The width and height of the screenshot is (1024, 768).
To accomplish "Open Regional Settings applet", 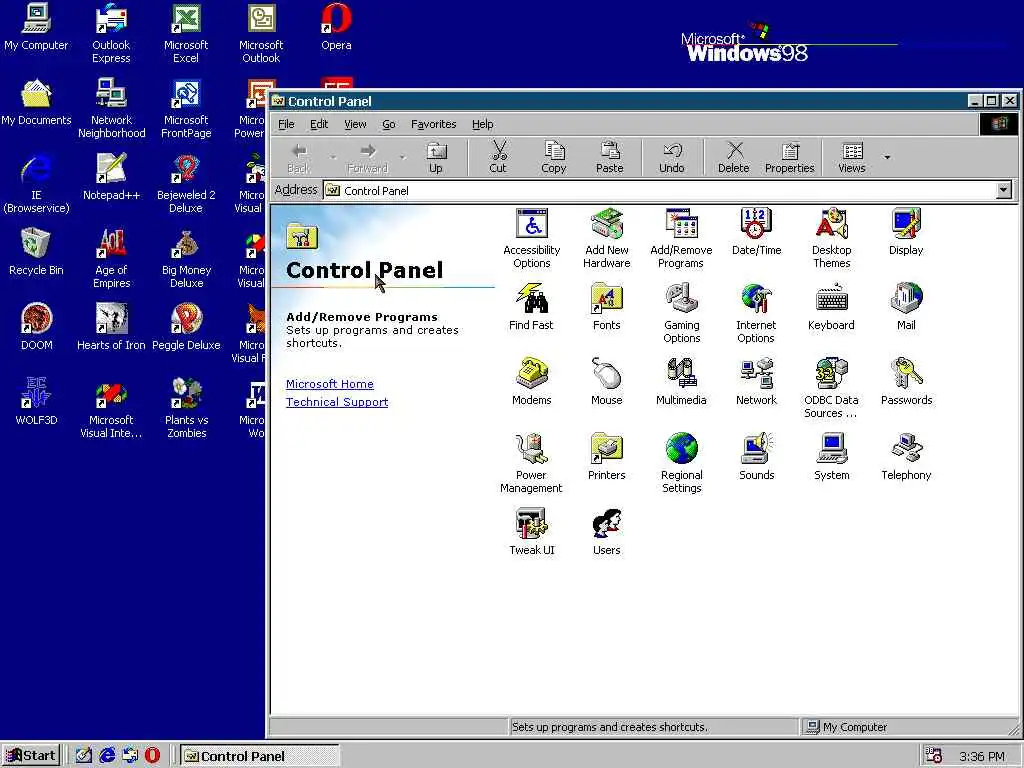I will (681, 464).
